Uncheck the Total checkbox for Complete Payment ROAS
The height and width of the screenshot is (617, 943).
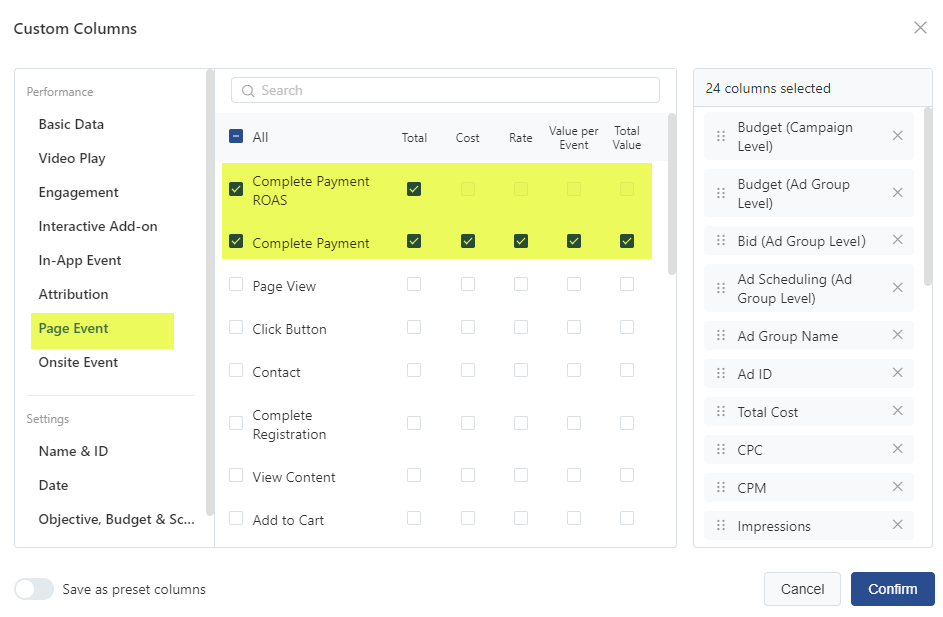(x=414, y=188)
